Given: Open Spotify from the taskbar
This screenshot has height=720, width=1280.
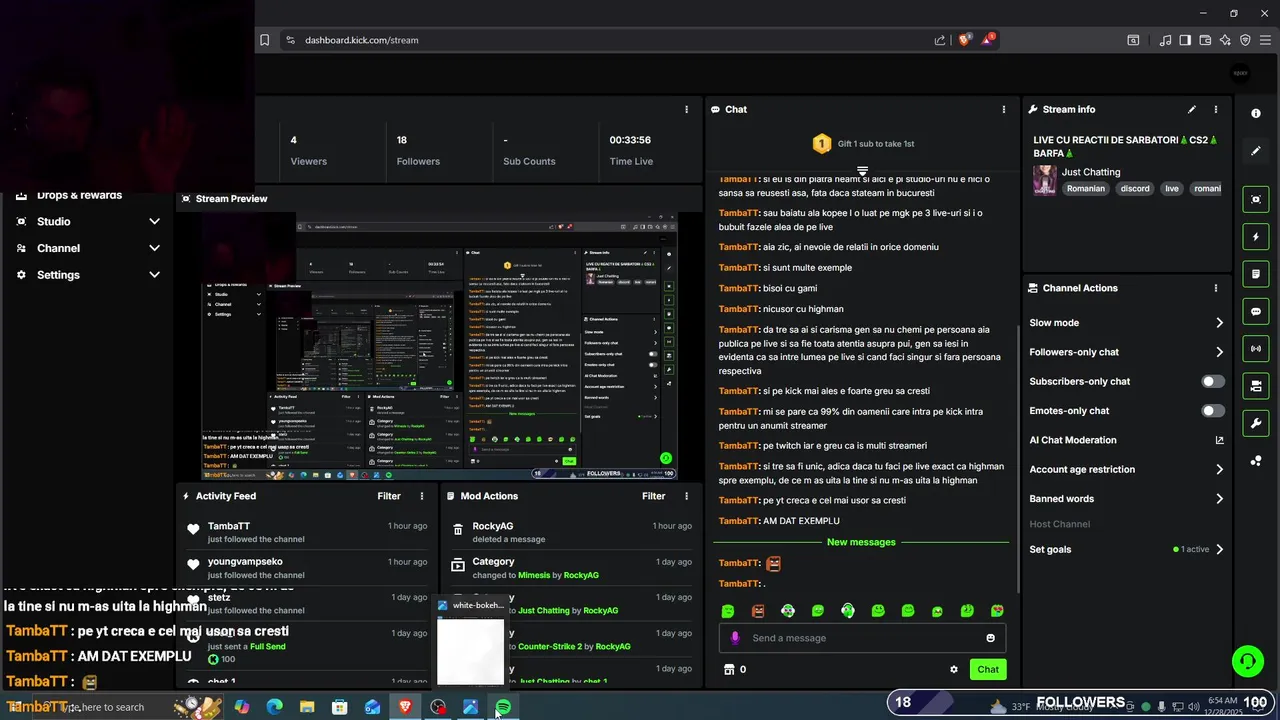Looking at the screenshot, I should tap(503, 707).
